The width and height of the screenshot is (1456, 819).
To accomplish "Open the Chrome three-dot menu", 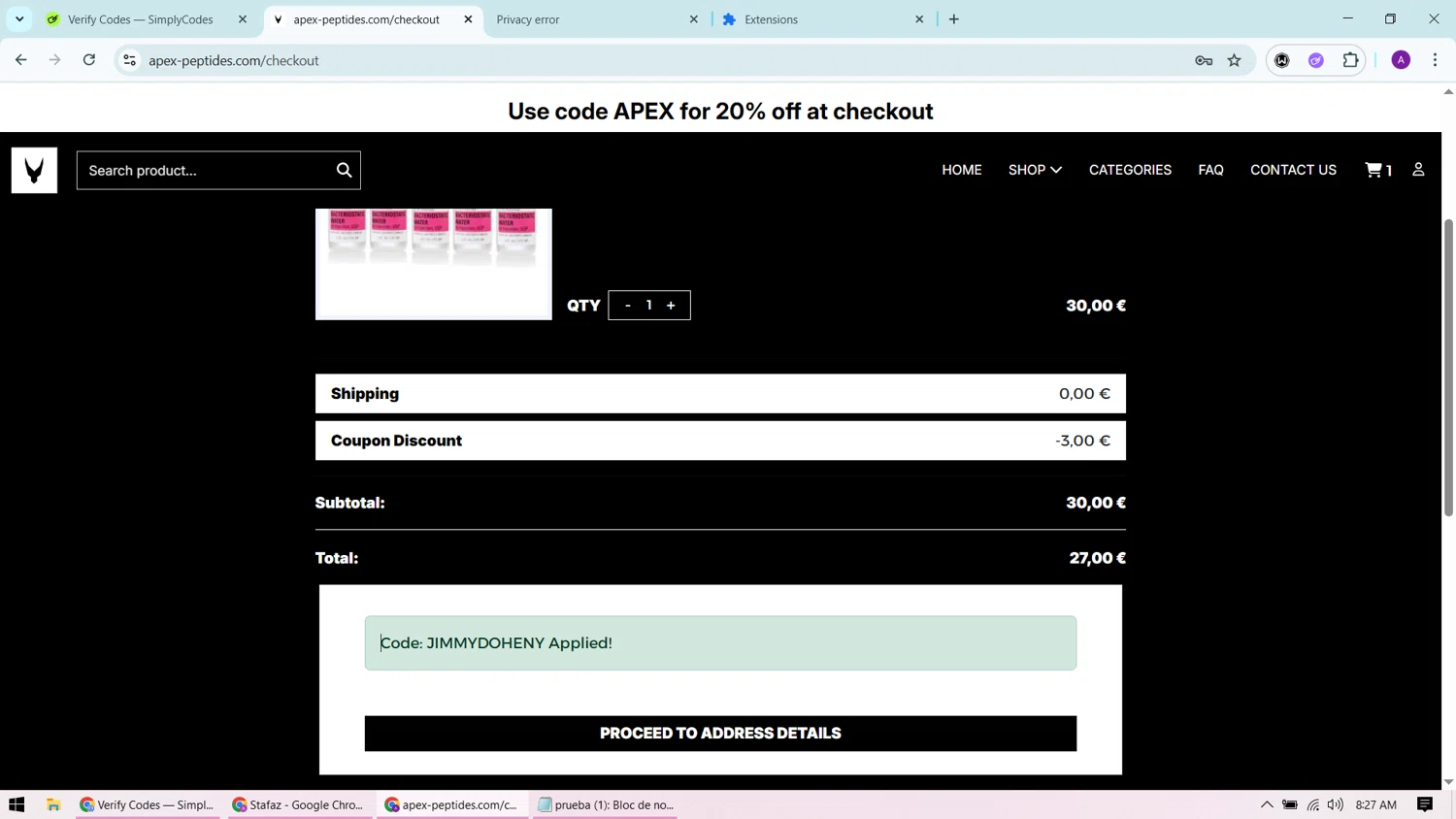I will [1435, 60].
